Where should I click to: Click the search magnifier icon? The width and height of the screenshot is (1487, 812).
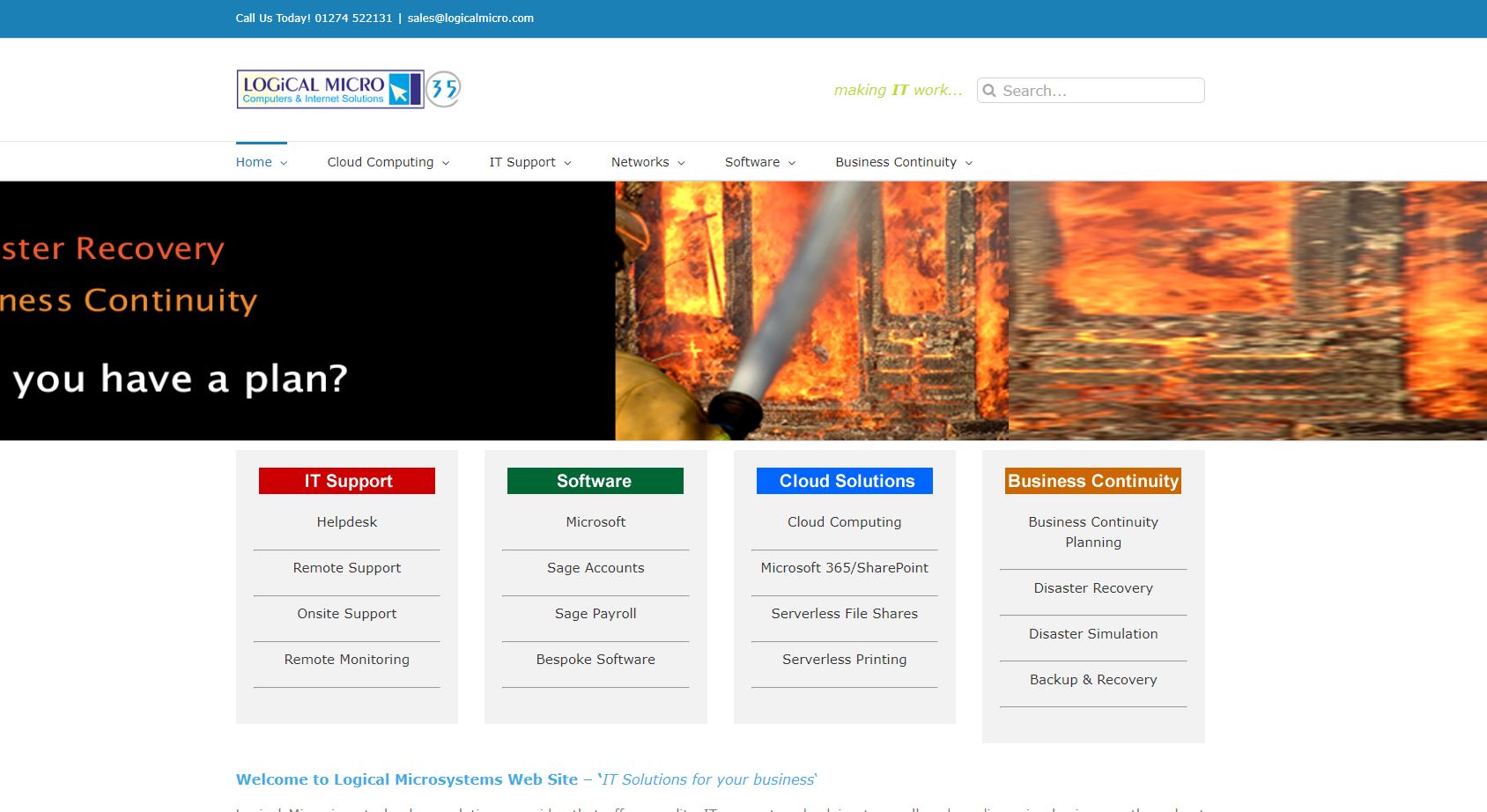click(989, 90)
